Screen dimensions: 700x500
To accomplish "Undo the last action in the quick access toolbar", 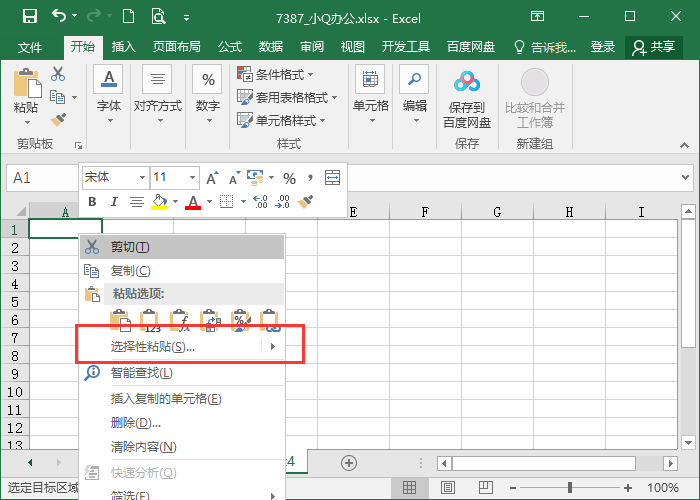I will tap(59, 16).
